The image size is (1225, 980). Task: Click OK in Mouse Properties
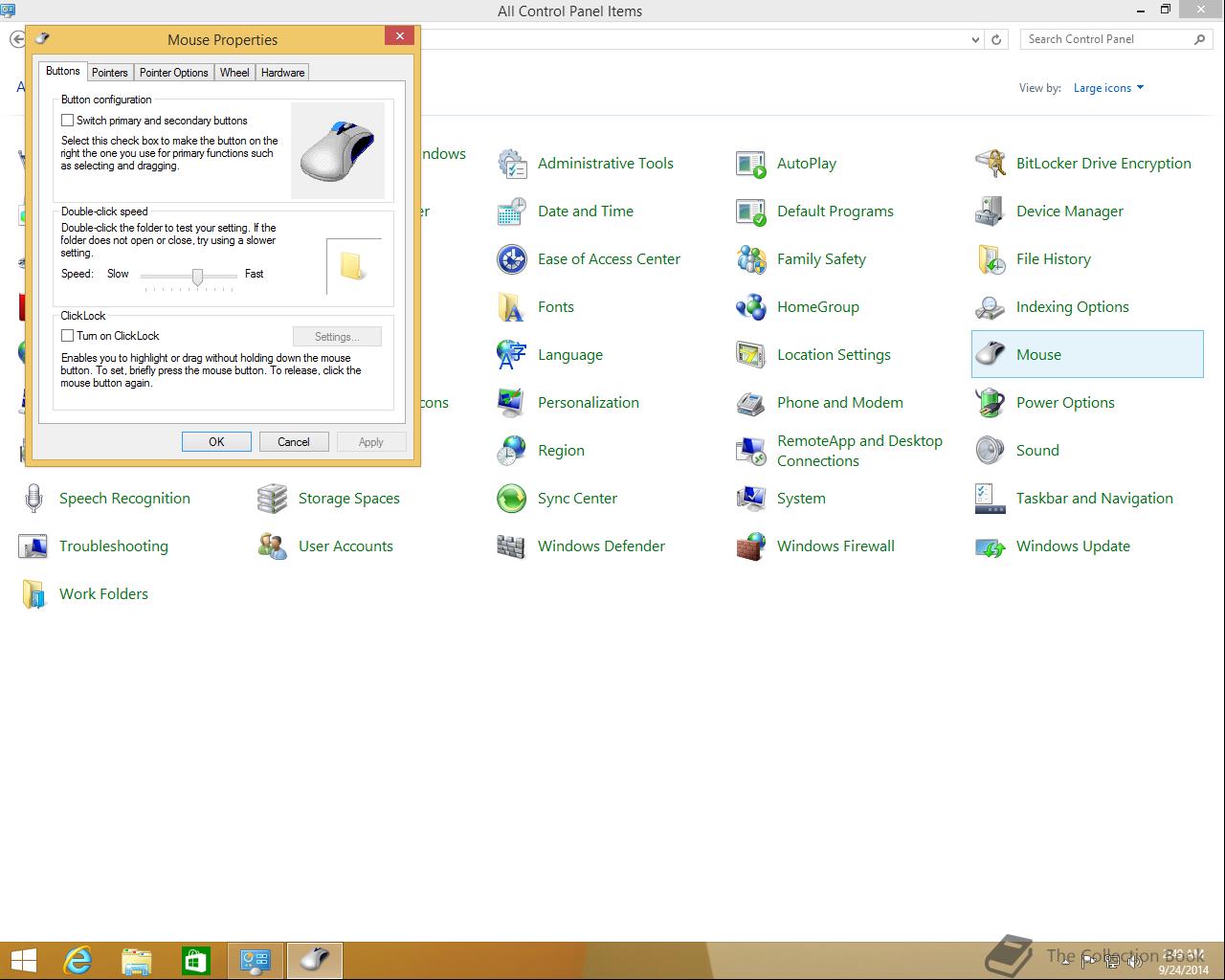[216, 442]
